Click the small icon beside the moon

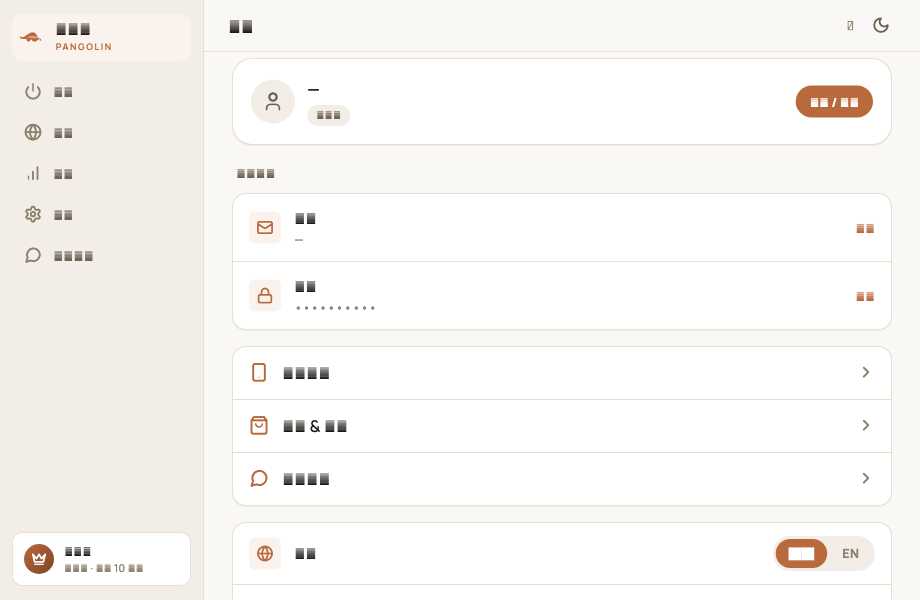point(850,25)
